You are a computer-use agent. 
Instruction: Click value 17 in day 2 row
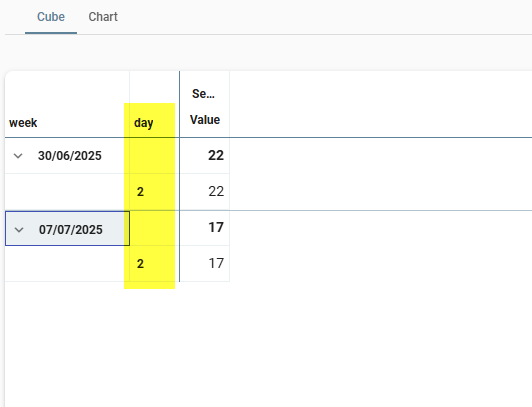(x=205, y=264)
